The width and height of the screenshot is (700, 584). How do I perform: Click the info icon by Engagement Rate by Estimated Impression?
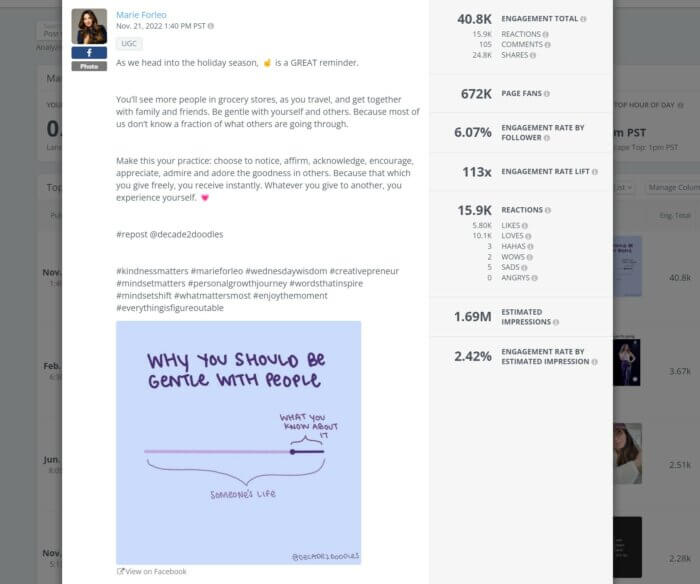pos(595,362)
